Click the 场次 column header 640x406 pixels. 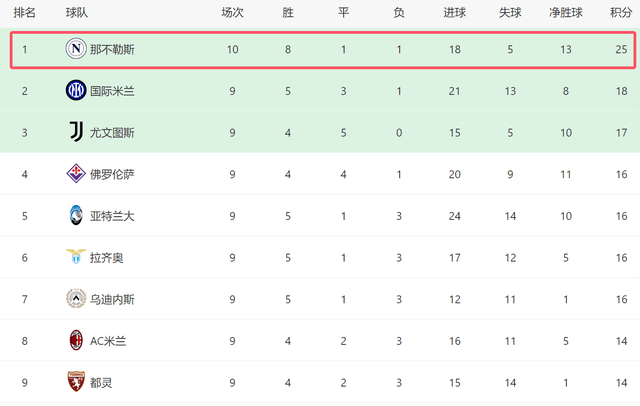pos(232,13)
